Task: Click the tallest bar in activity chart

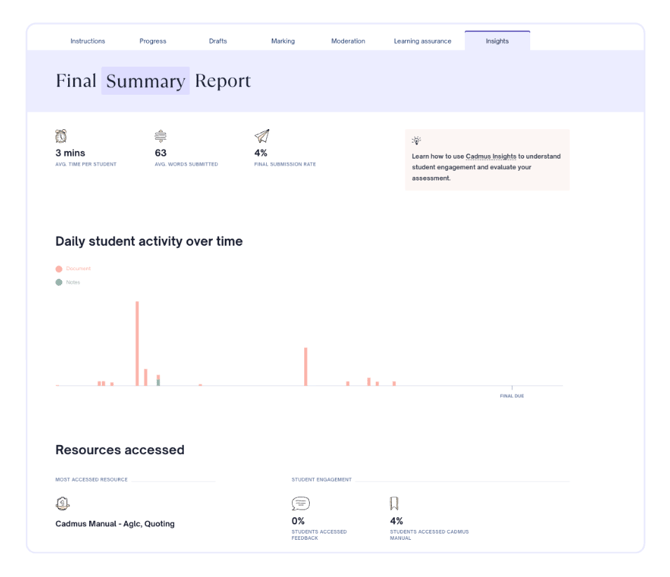Action: (x=137, y=344)
